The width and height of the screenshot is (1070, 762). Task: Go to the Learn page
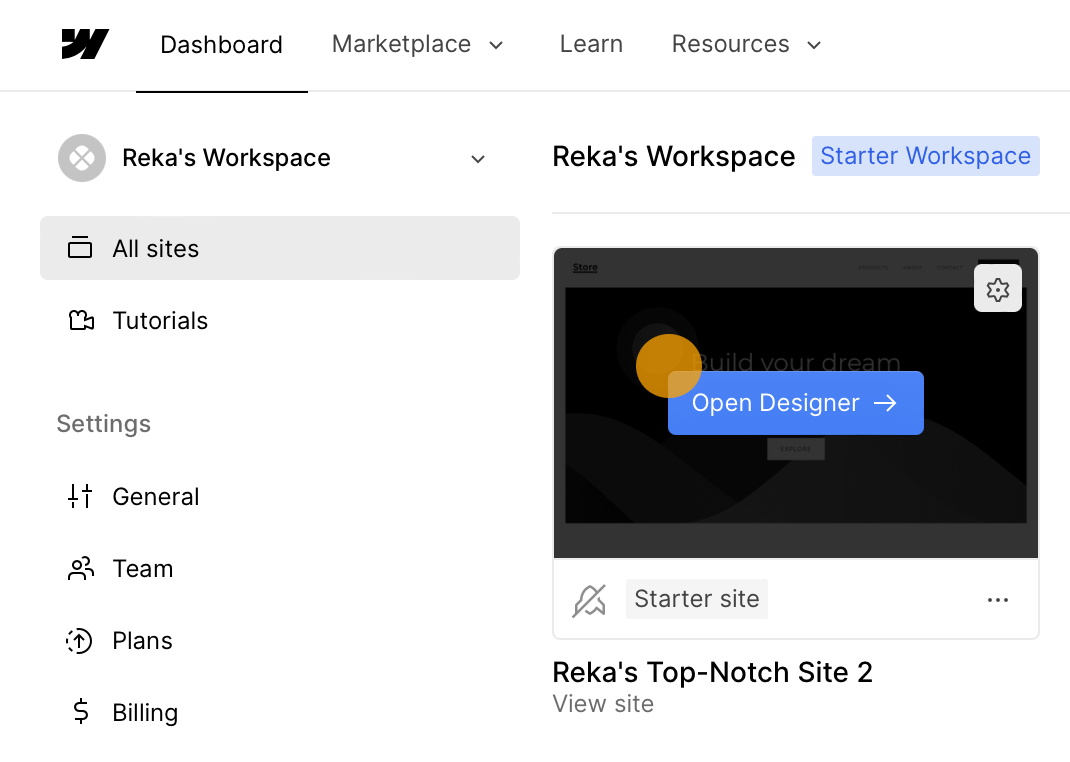(x=591, y=44)
